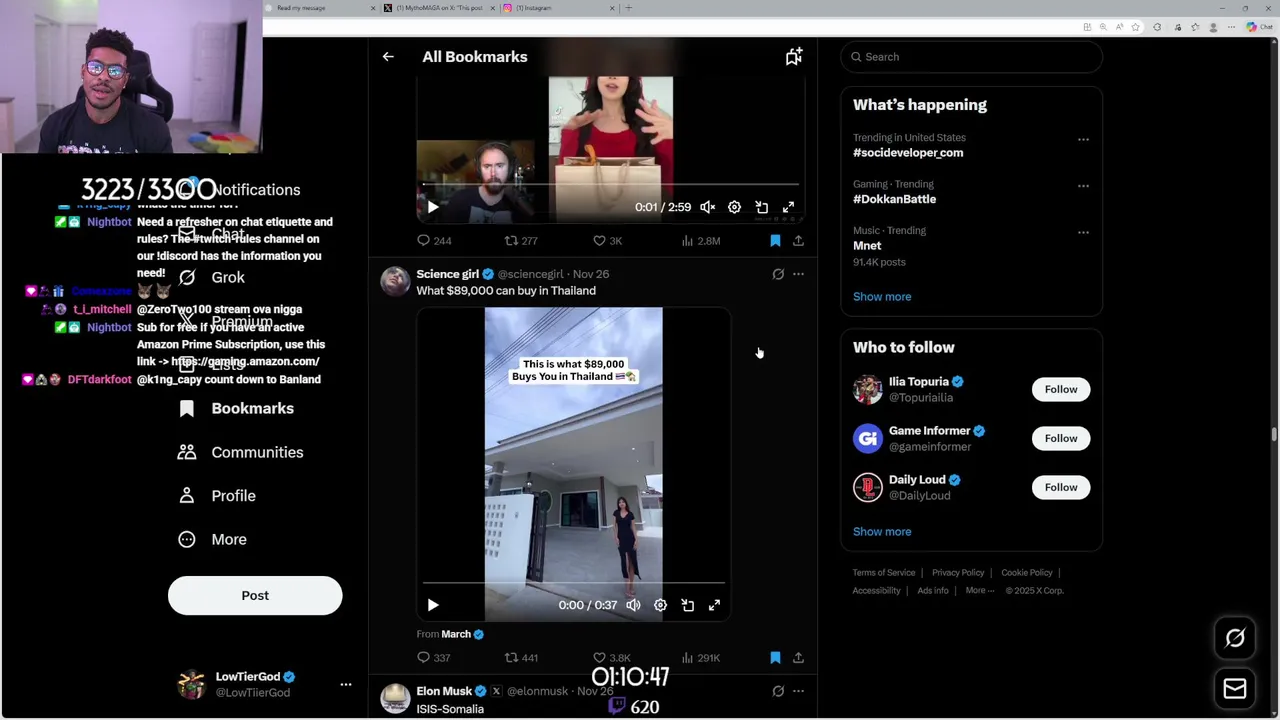Remove bookmark from the top post
This screenshot has width=1280, height=720.
tap(775, 241)
